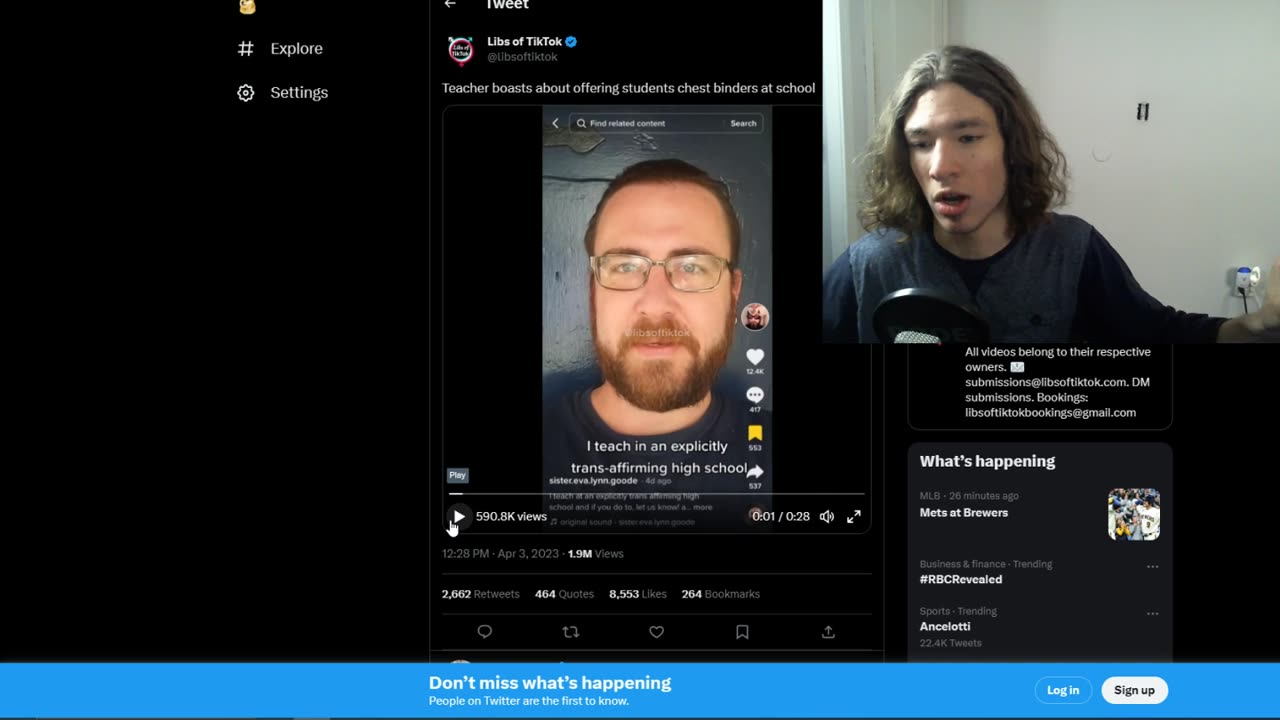Click the Search button in the video
Viewport: 1280px width, 720px height.
point(743,123)
